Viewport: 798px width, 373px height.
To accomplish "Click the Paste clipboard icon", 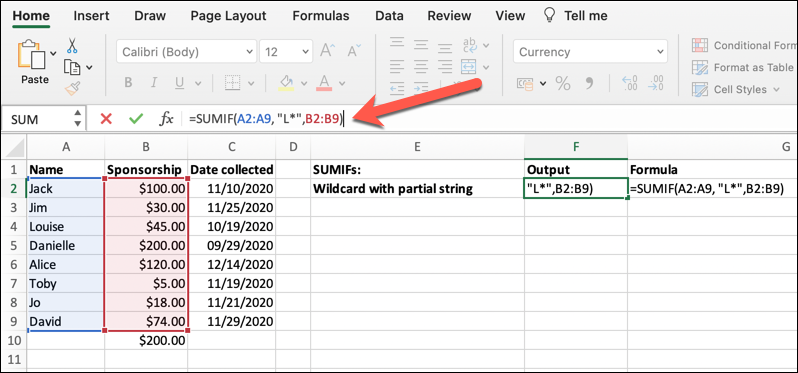I will (33, 55).
